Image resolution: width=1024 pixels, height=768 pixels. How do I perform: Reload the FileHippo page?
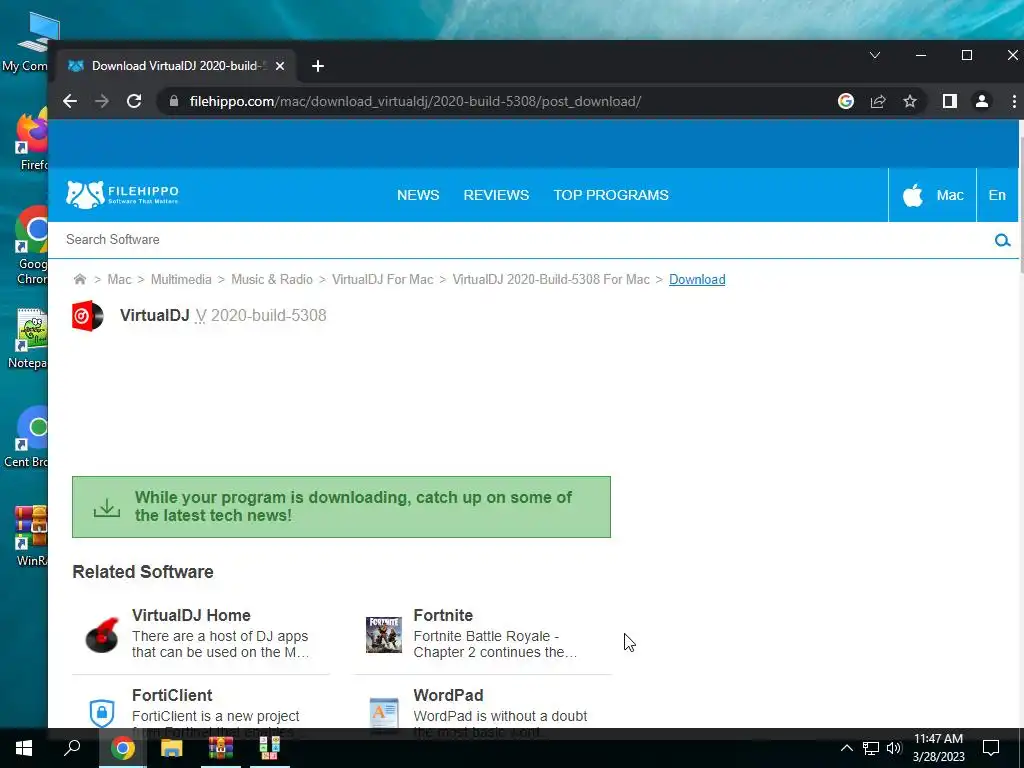tap(134, 101)
